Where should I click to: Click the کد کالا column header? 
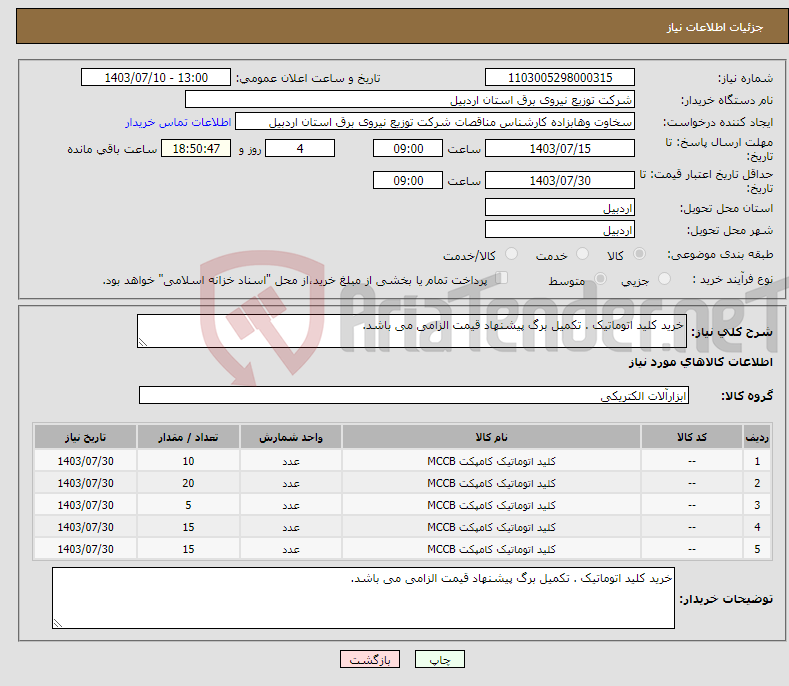click(x=692, y=437)
